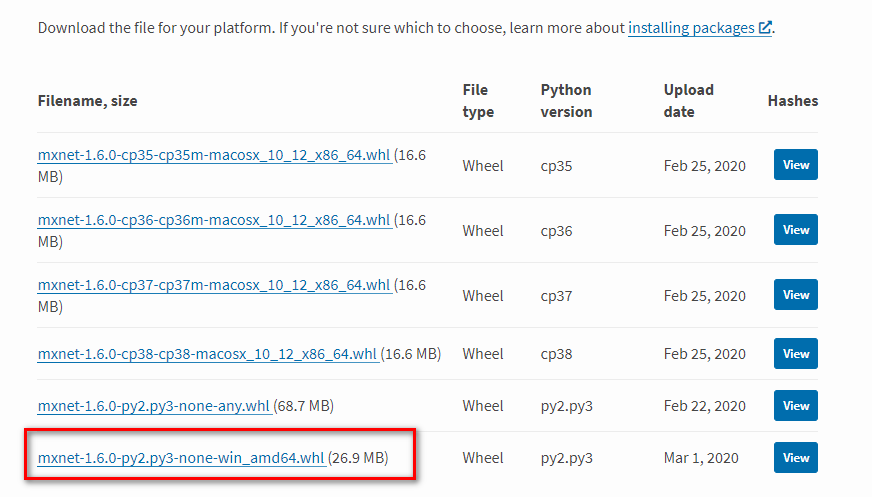The height and width of the screenshot is (497, 872).
Task: Download mxnet-1.6.0-cp38-cp38-macosx wheel file
Action: point(207,354)
